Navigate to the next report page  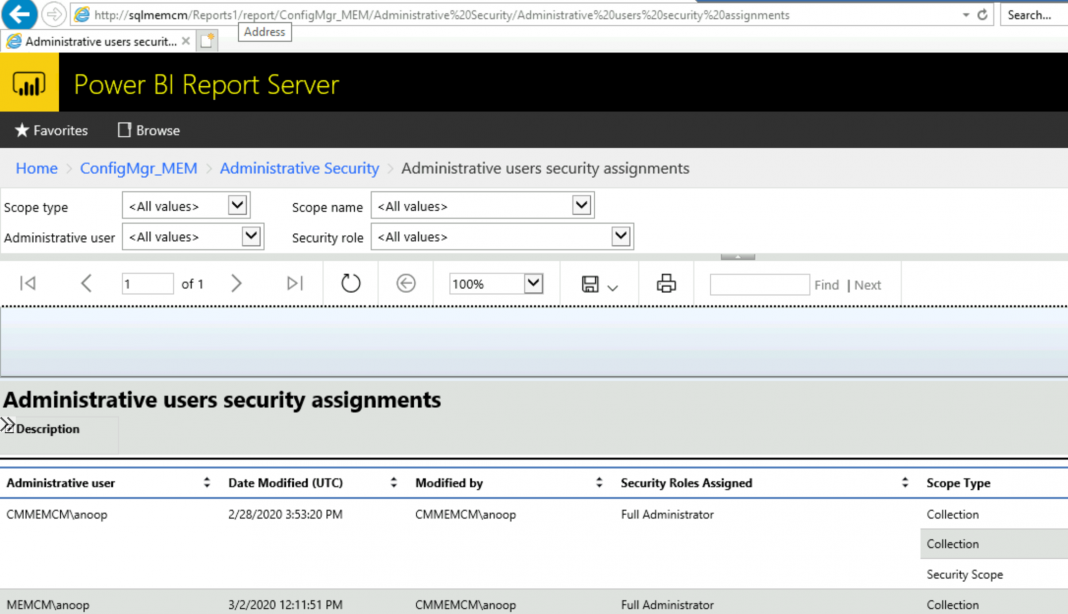[236, 283]
